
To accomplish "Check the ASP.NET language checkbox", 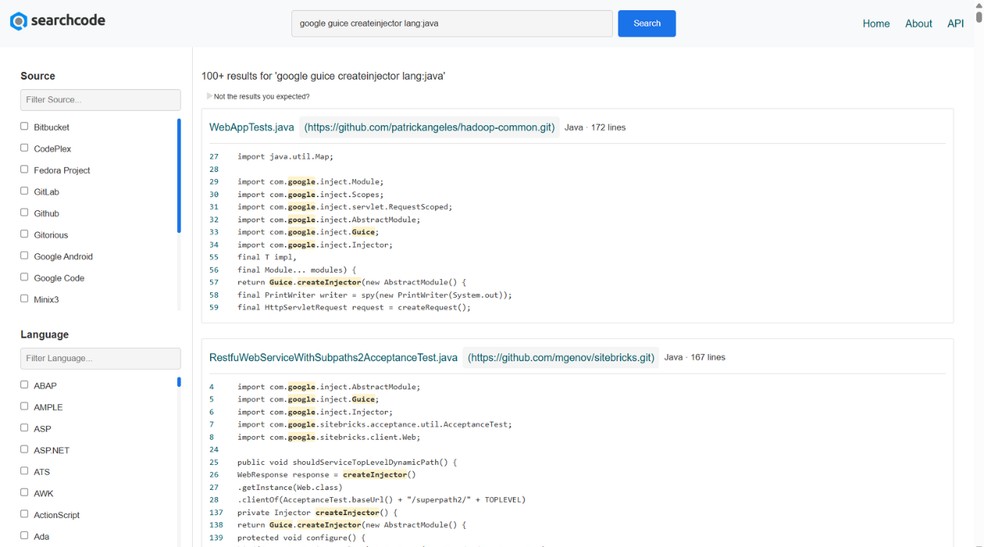I will [24, 449].
